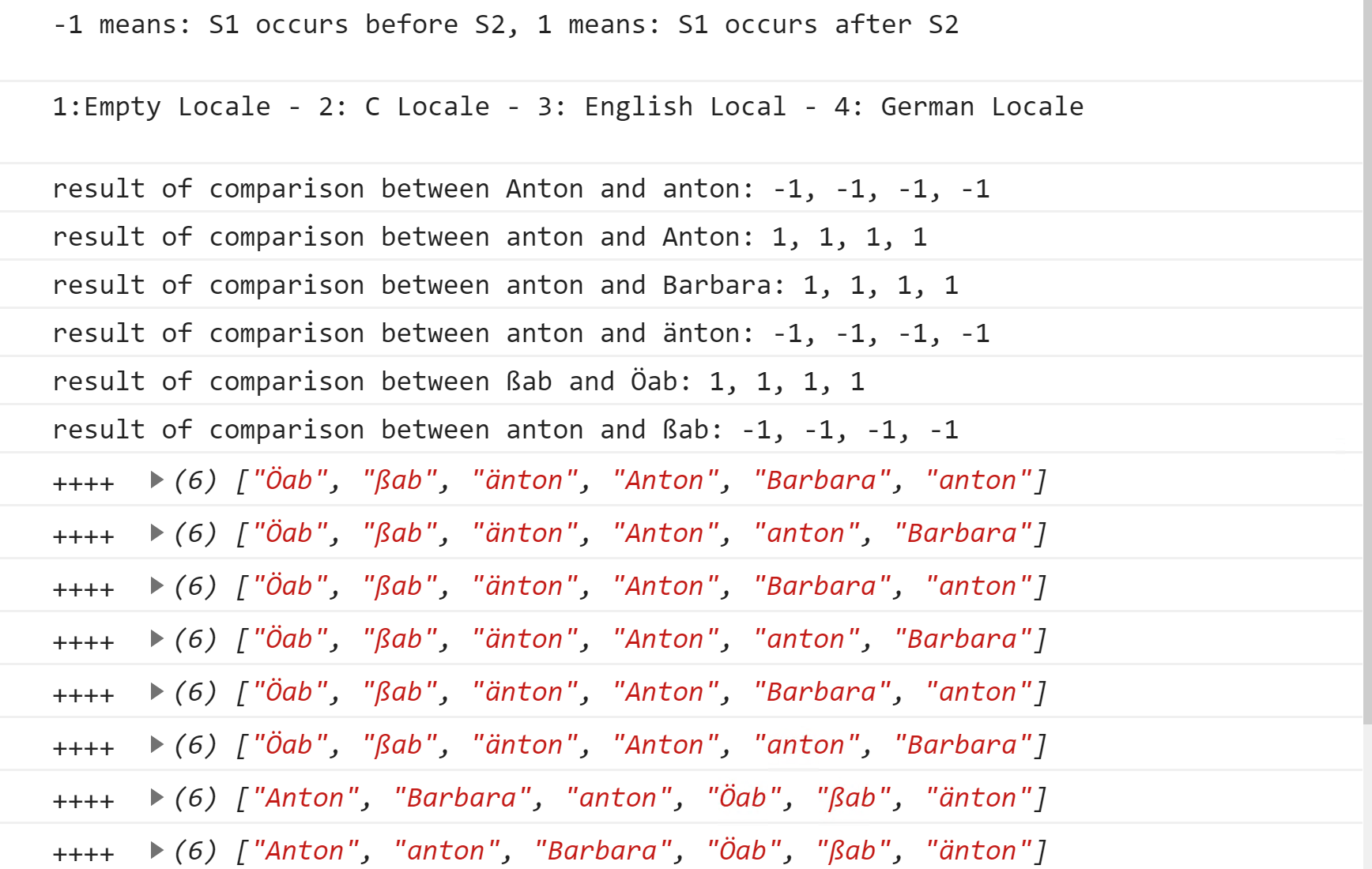Expand the first logged array
This screenshot has height=869, width=1372.
156,480
